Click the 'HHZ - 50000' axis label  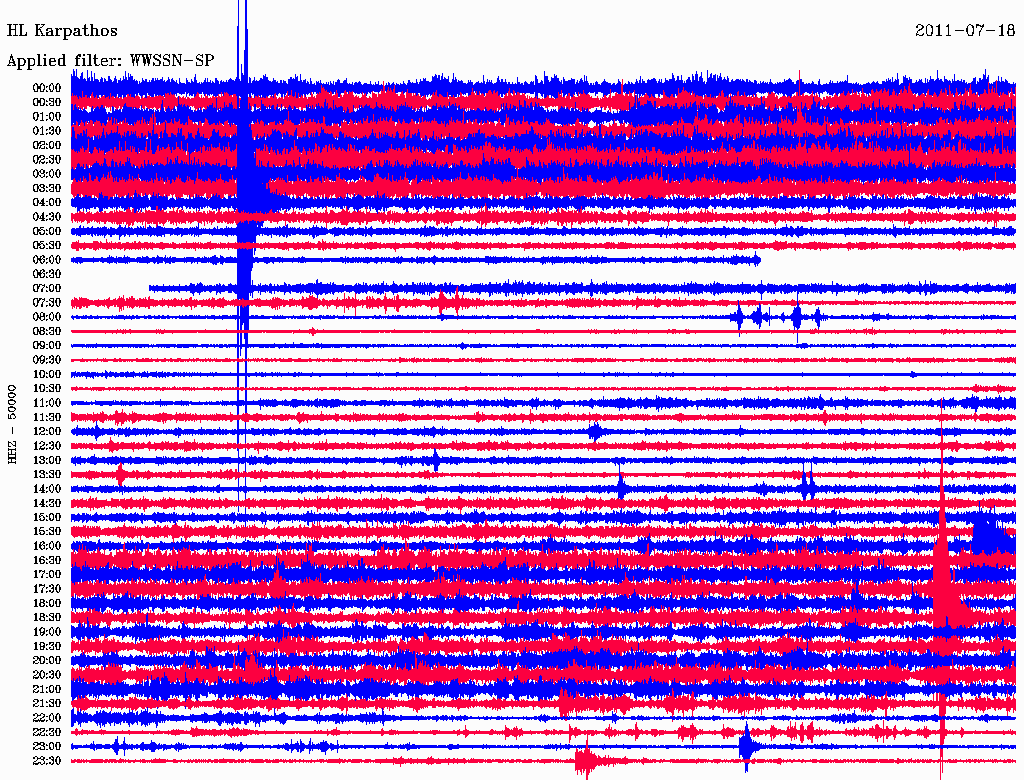pyautogui.click(x=12, y=425)
